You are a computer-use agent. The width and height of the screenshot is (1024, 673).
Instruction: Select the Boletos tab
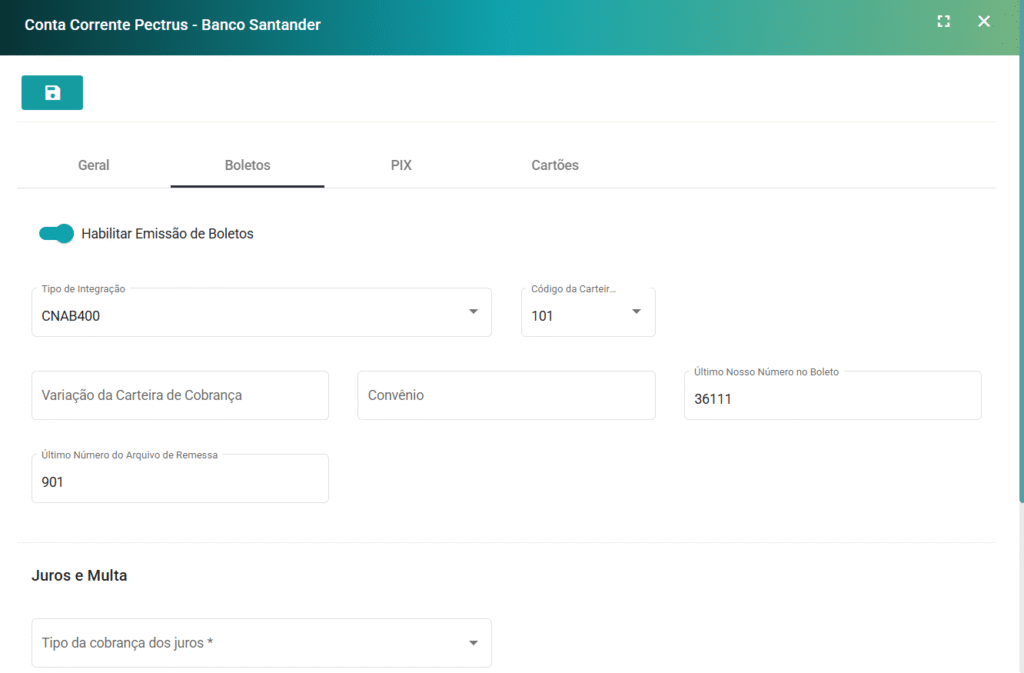coord(247,165)
